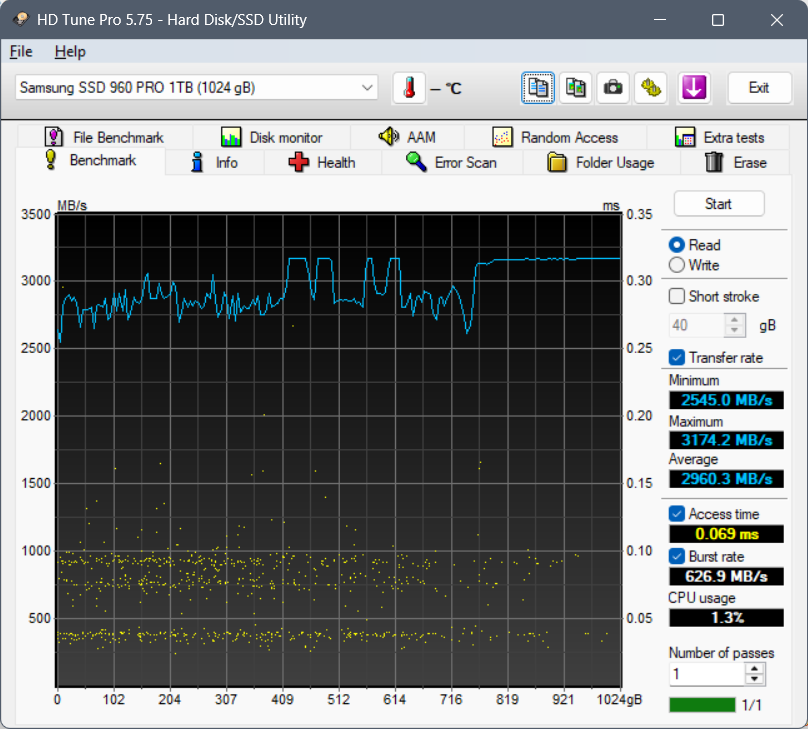Click the short stroke 40 gB field
Screen dimensions: 808x729
pyautogui.click(x=697, y=325)
